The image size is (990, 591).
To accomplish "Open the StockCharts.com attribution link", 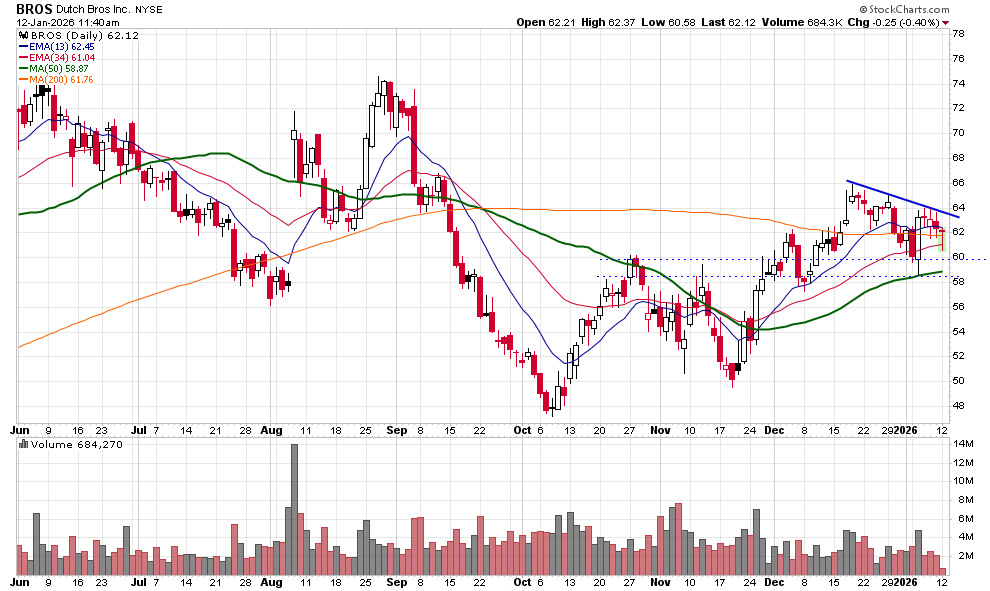I will click(x=904, y=9).
